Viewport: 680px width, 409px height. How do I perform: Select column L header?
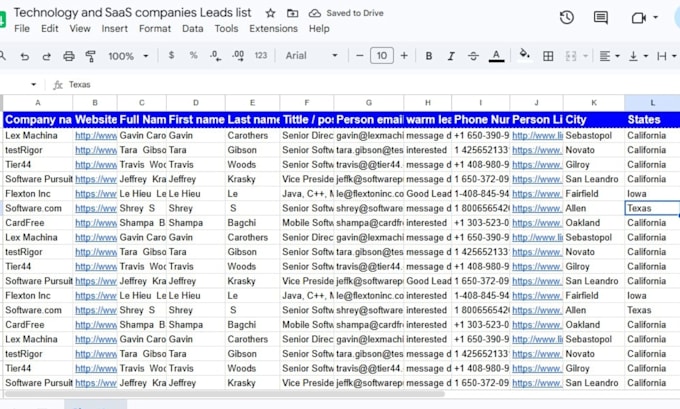tap(652, 103)
